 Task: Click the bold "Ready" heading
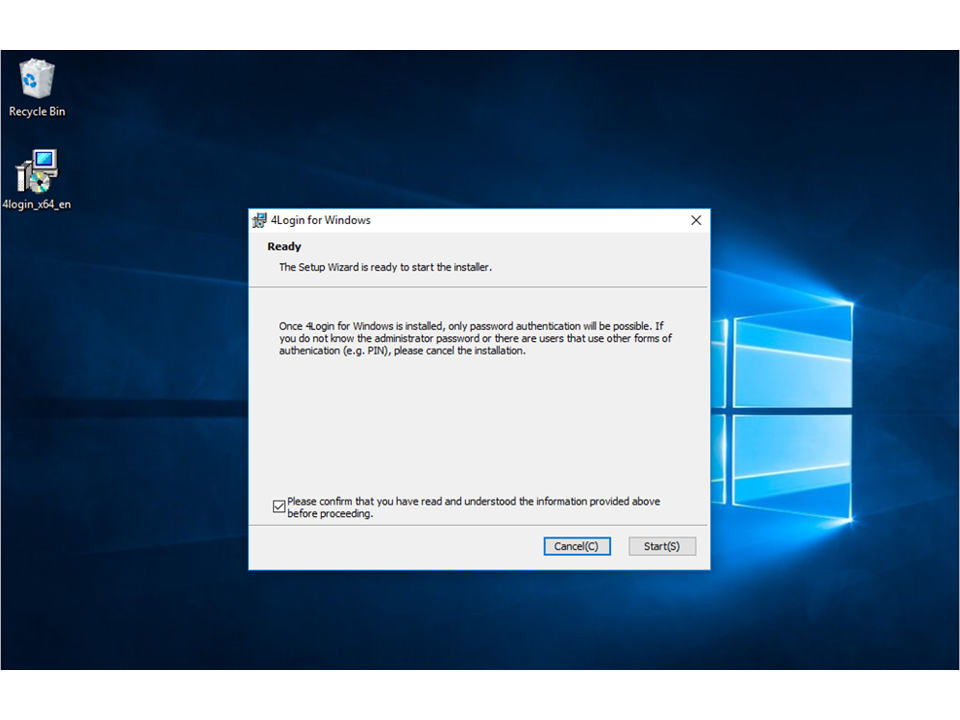point(284,247)
